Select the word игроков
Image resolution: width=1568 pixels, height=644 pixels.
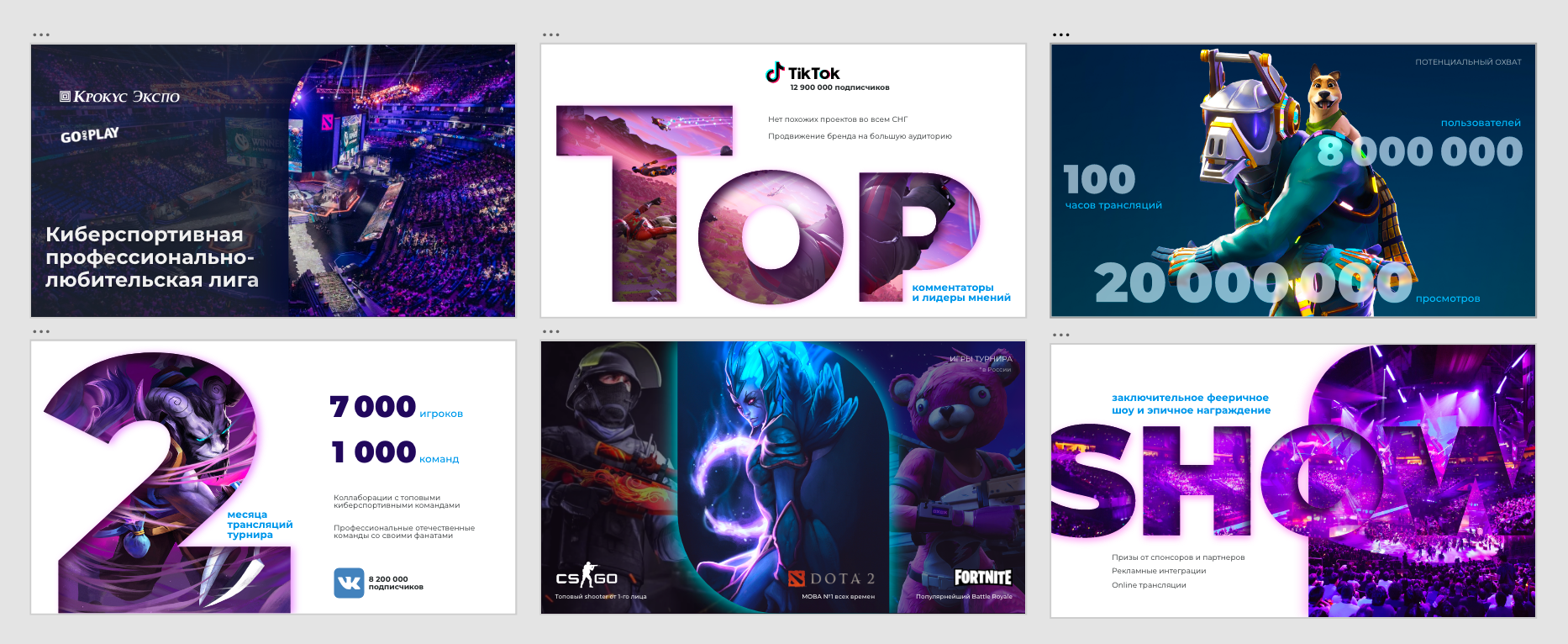coord(441,414)
